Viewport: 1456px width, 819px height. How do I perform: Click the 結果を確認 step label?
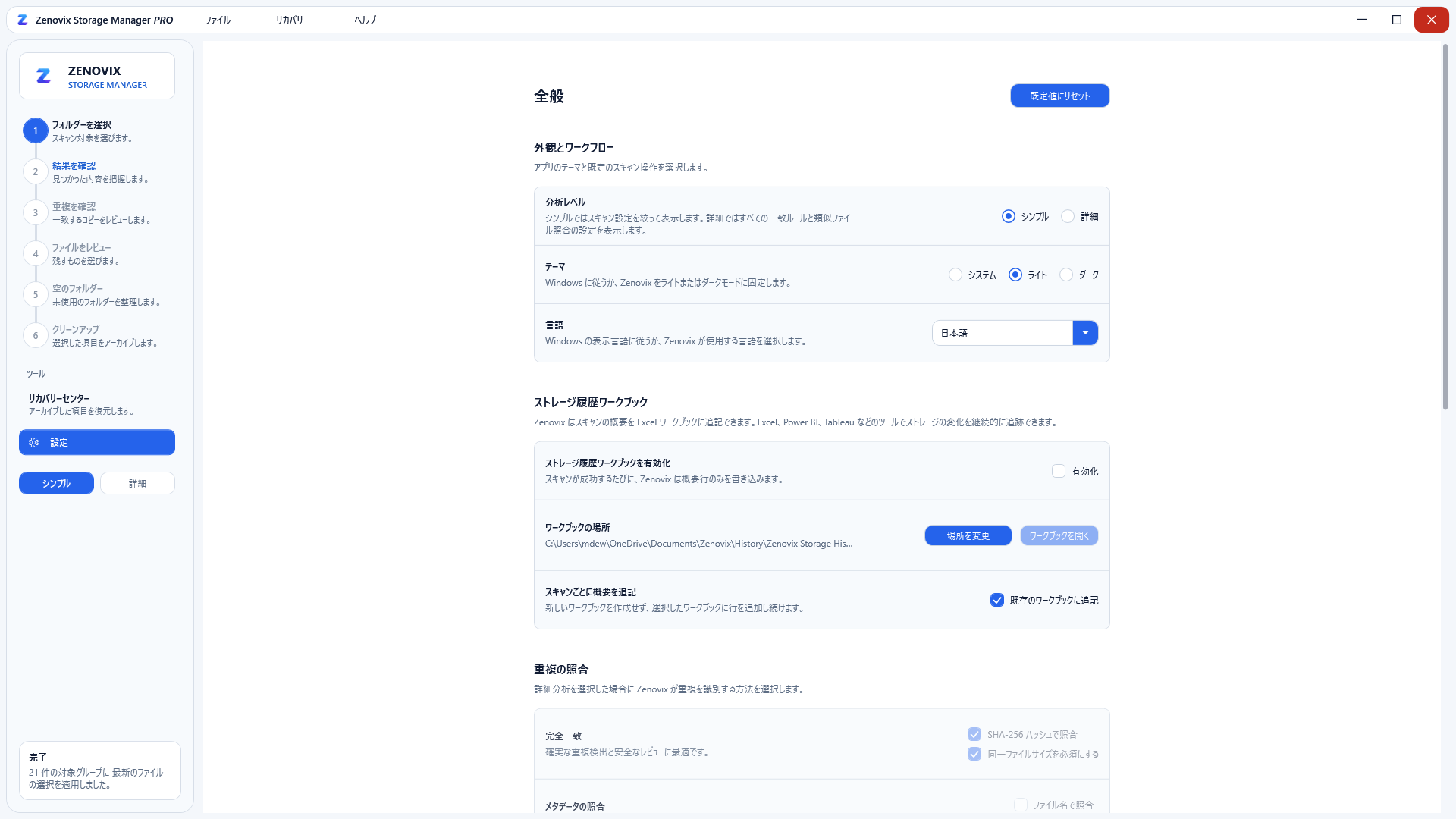pos(74,166)
